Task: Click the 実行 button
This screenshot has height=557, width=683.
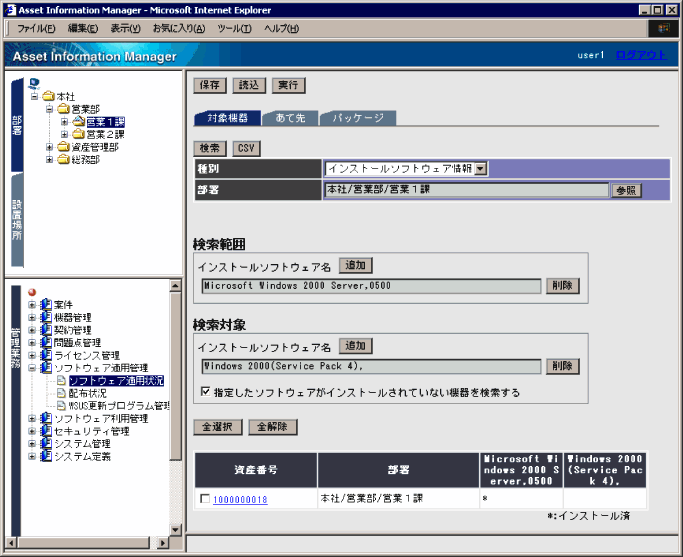Action: click(x=288, y=85)
